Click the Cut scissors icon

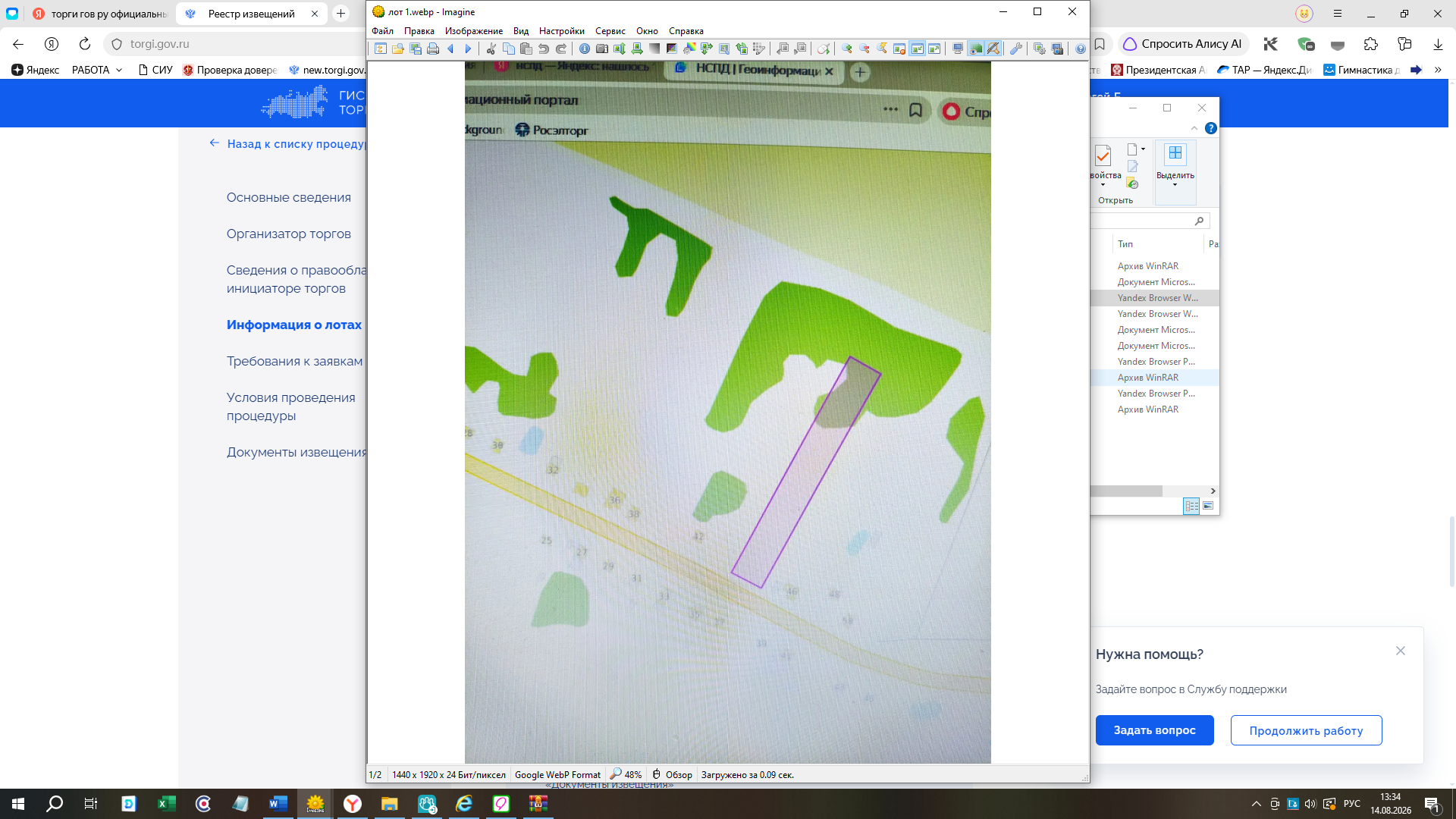[x=491, y=49]
